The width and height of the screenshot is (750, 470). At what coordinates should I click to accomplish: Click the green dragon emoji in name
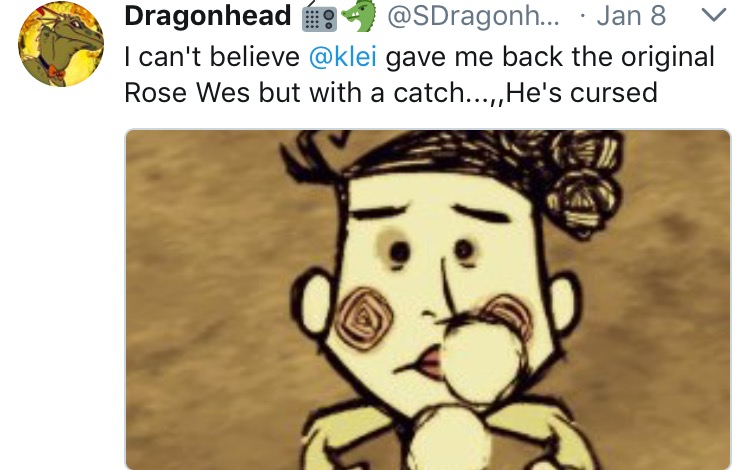359,16
